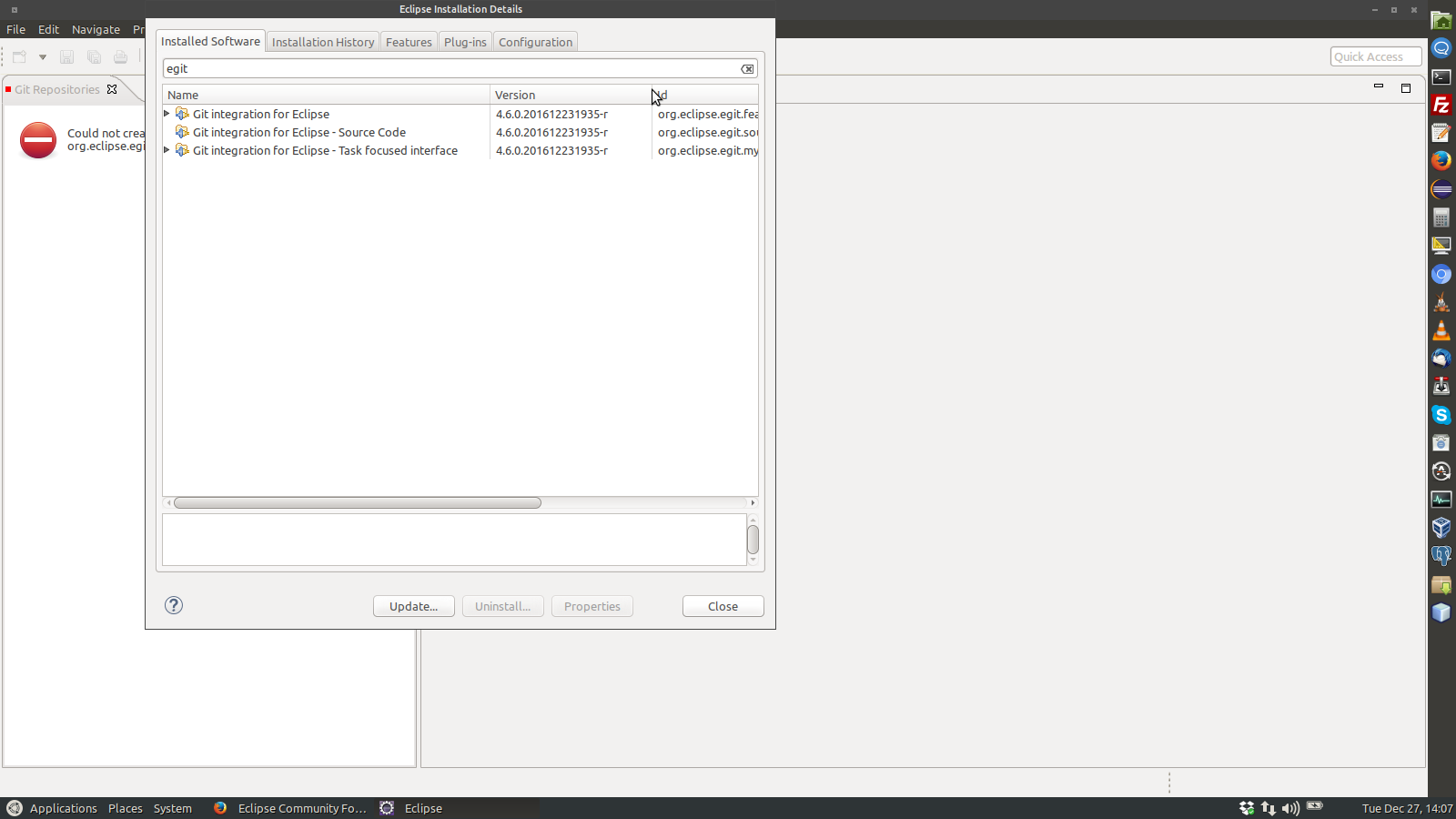Click the red error icon in Git Repositories

[x=38, y=140]
